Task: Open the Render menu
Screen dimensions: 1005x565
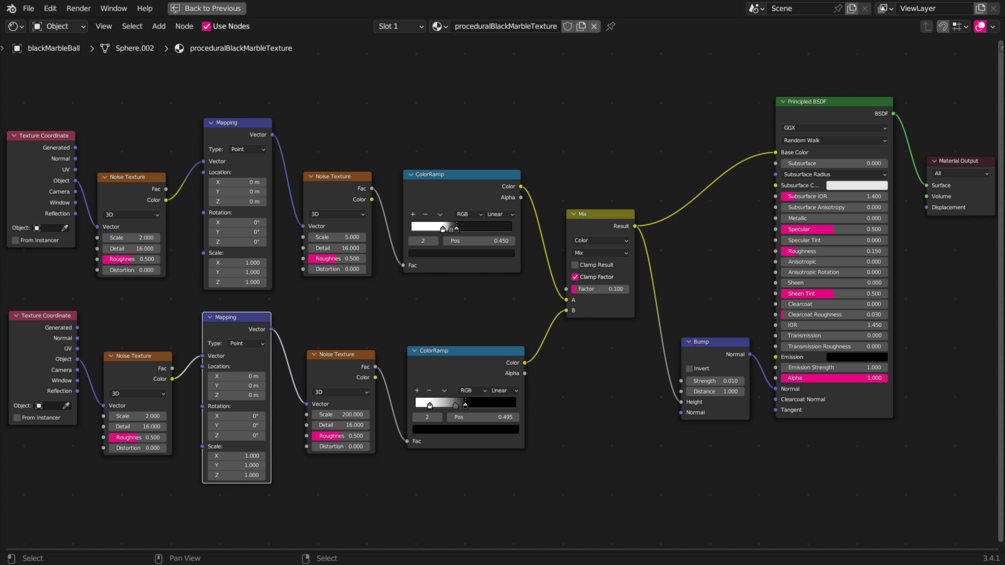Action: click(78, 8)
